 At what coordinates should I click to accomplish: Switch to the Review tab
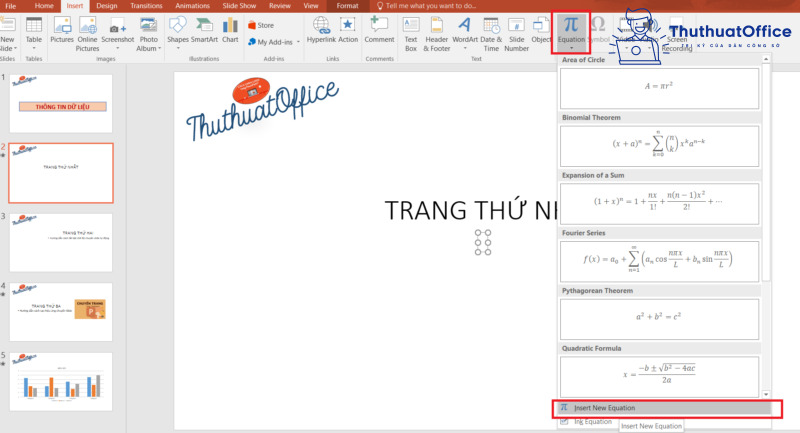click(x=280, y=6)
